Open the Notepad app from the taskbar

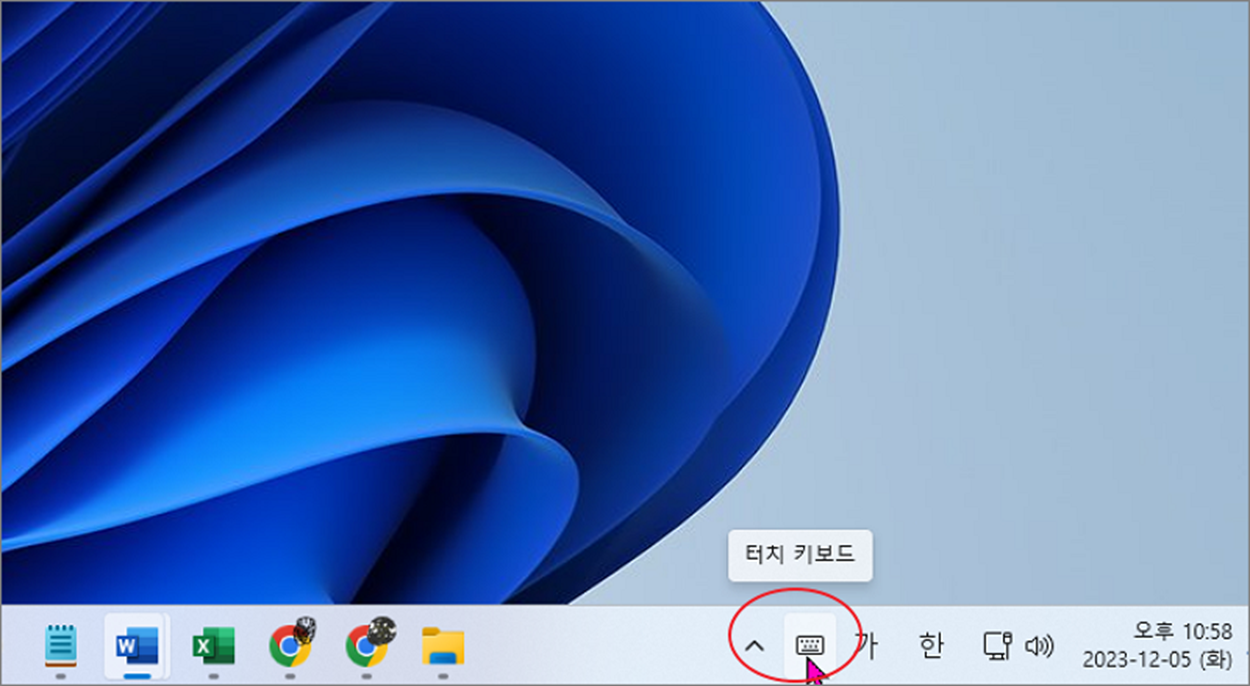click(61, 646)
